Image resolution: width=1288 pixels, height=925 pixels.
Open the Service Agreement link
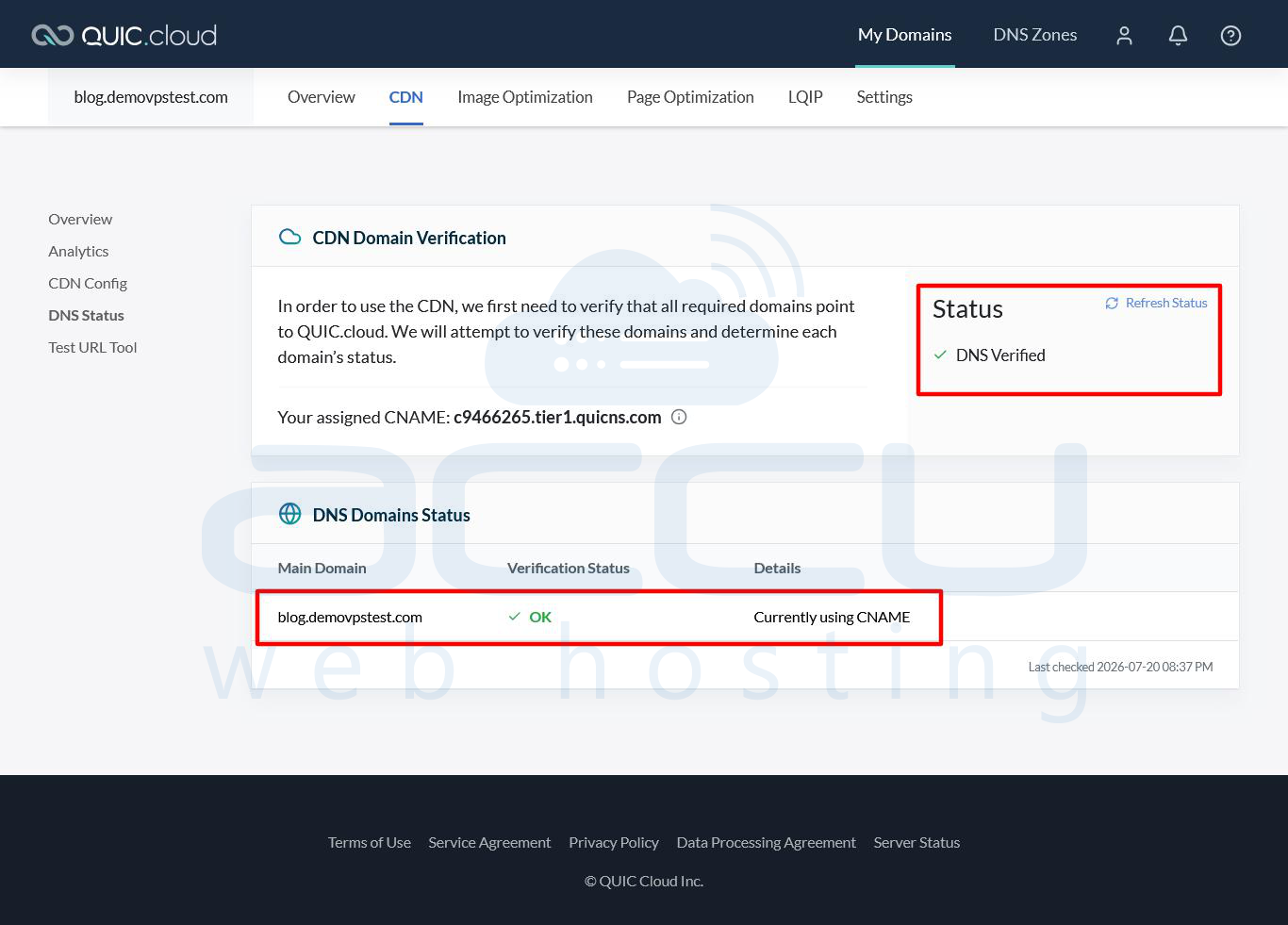pyautogui.click(x=489, y=842)
